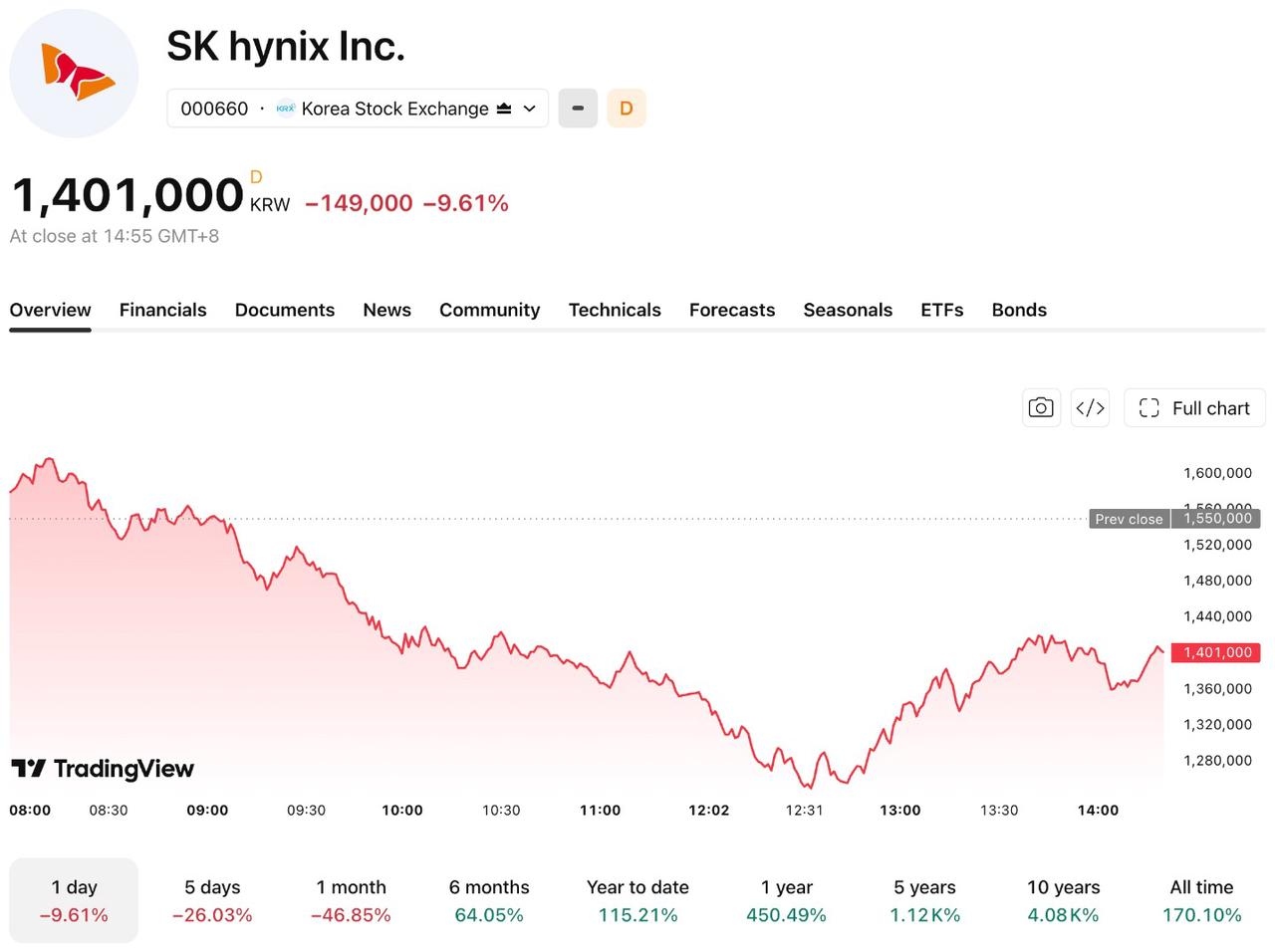Expand the Korea Stock Exchange dropdown chevron
Screen dimensions: 1275x952
point(530,109)
